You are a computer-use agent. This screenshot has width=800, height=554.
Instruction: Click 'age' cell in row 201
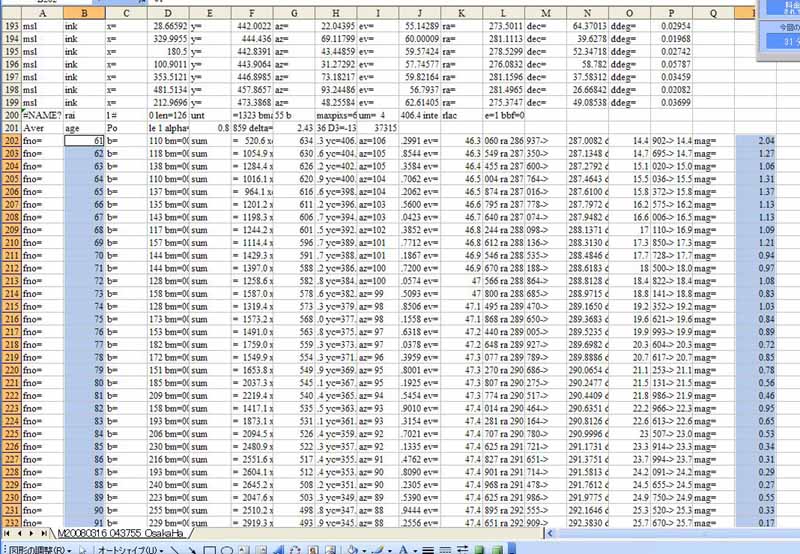coord(84,128)
